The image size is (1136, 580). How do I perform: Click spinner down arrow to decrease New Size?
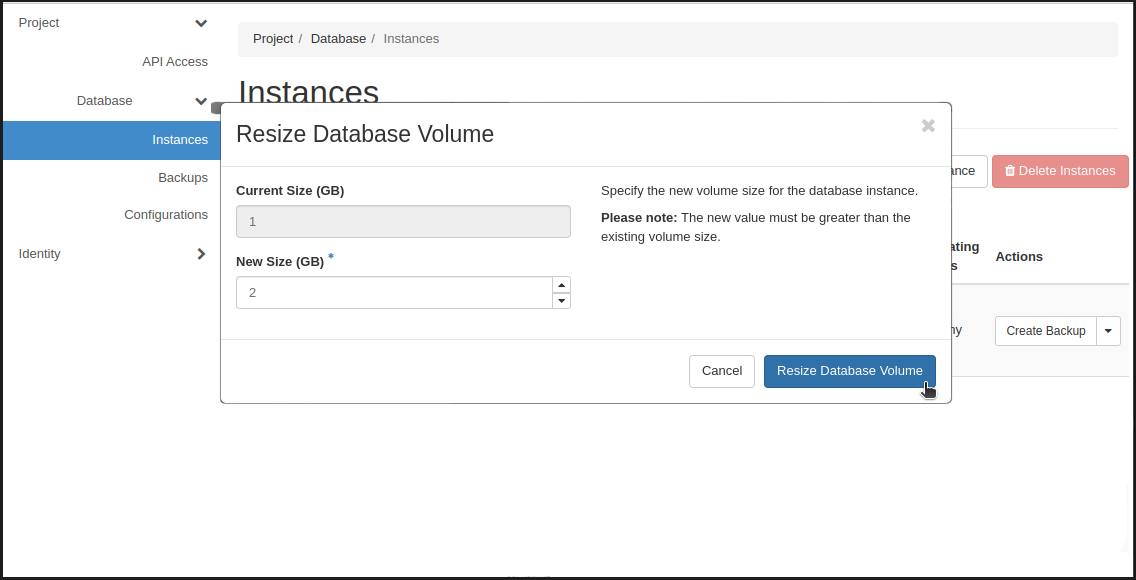click(561, 300)
